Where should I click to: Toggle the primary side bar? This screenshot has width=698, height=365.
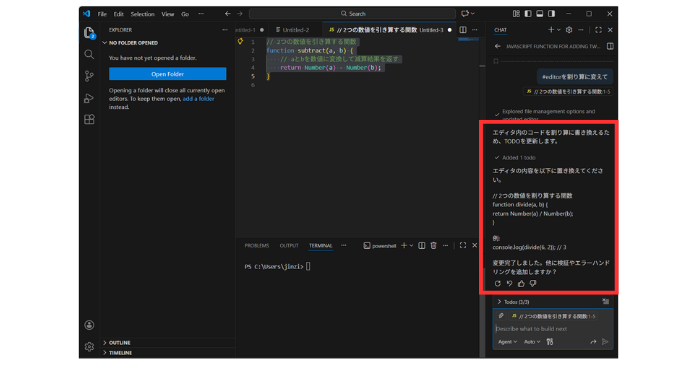[x=528, y=14]
